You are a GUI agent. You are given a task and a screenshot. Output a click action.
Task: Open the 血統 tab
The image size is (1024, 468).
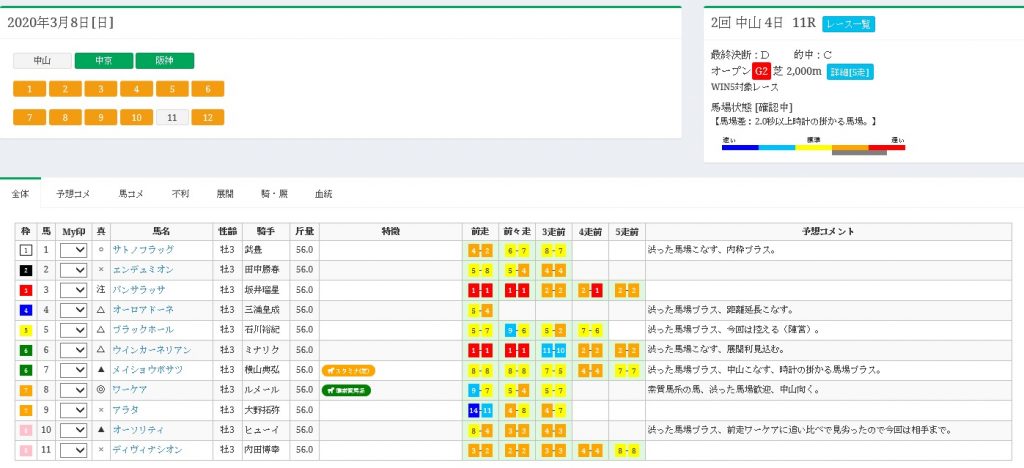[323, 193]
